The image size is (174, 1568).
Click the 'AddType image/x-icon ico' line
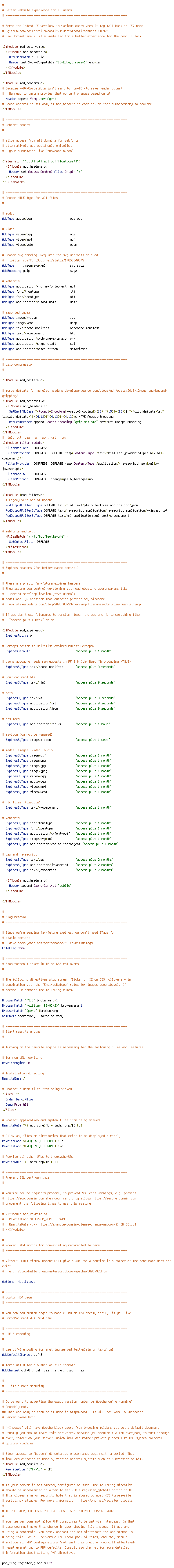tap(39, 318)
